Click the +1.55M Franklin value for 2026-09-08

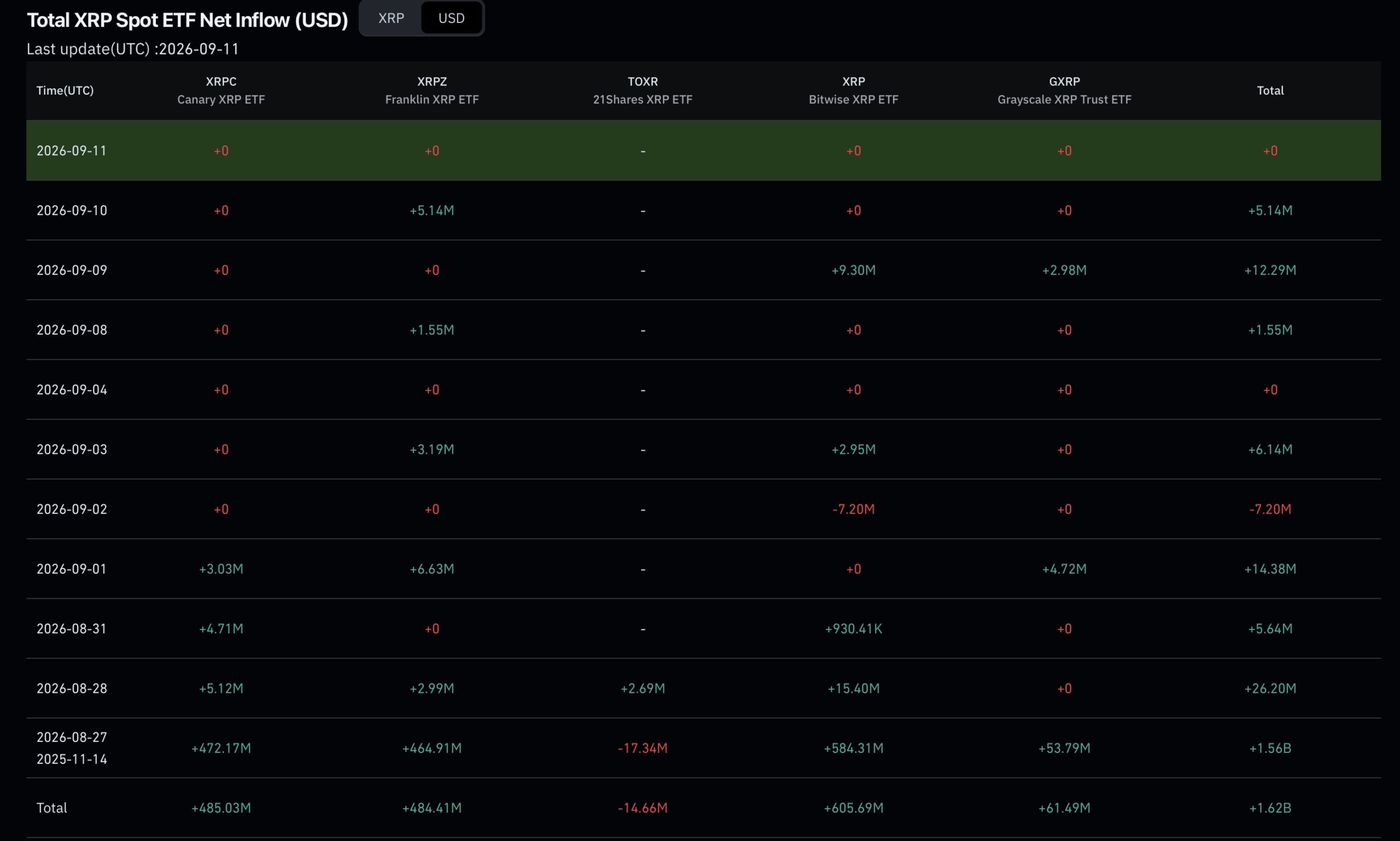point(432,330)
